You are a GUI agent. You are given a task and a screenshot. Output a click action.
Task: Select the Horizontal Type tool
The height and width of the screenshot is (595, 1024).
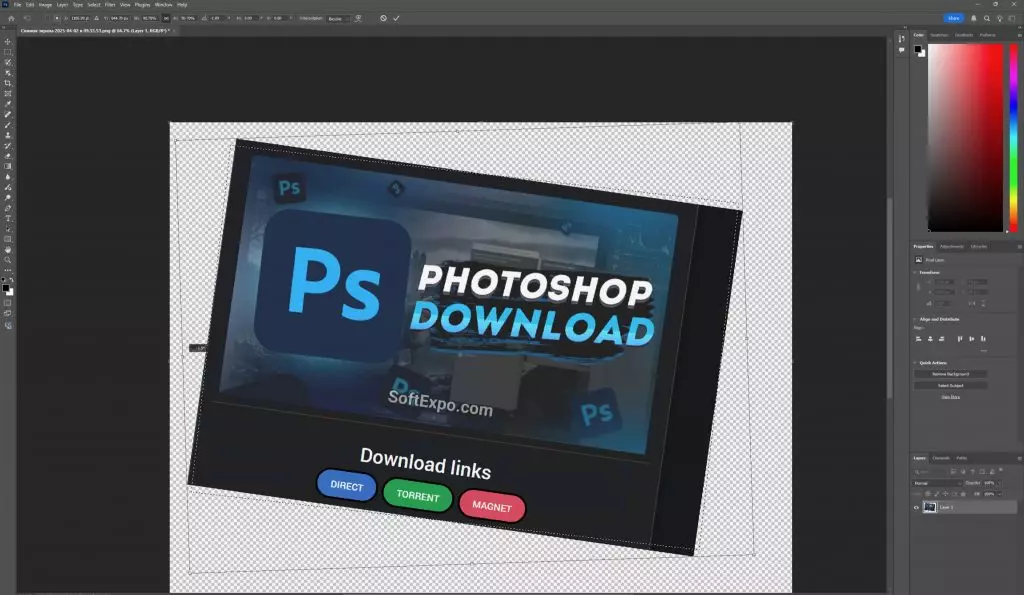pos(8,219)
